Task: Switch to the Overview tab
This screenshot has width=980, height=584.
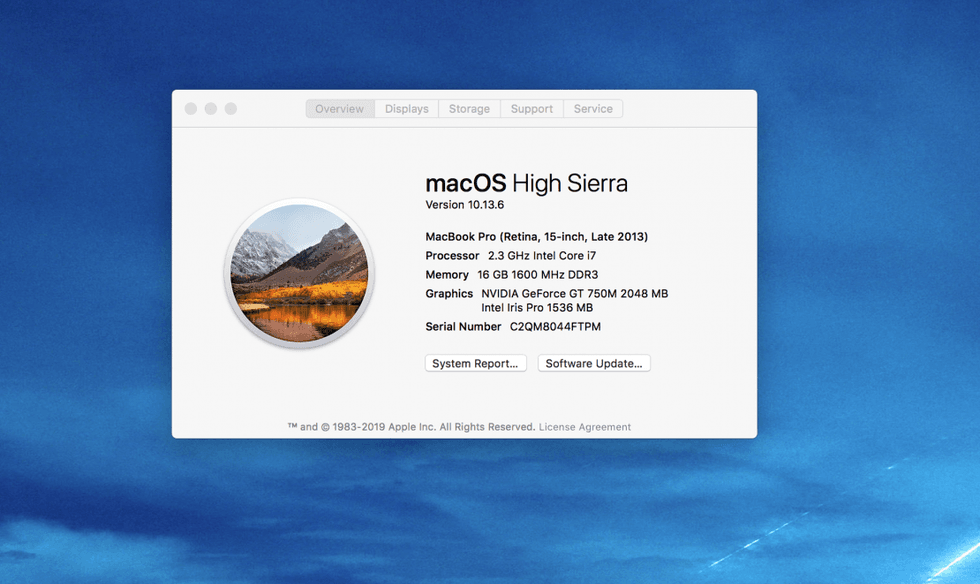Action: pyautogui.click(x=339, y=109)
